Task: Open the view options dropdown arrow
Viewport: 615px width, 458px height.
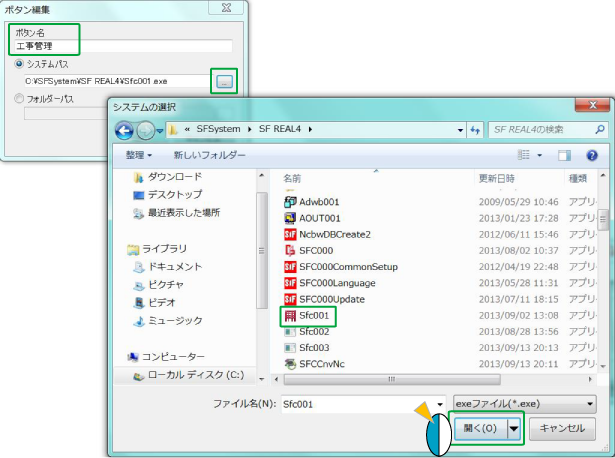Action: (540, 155)
